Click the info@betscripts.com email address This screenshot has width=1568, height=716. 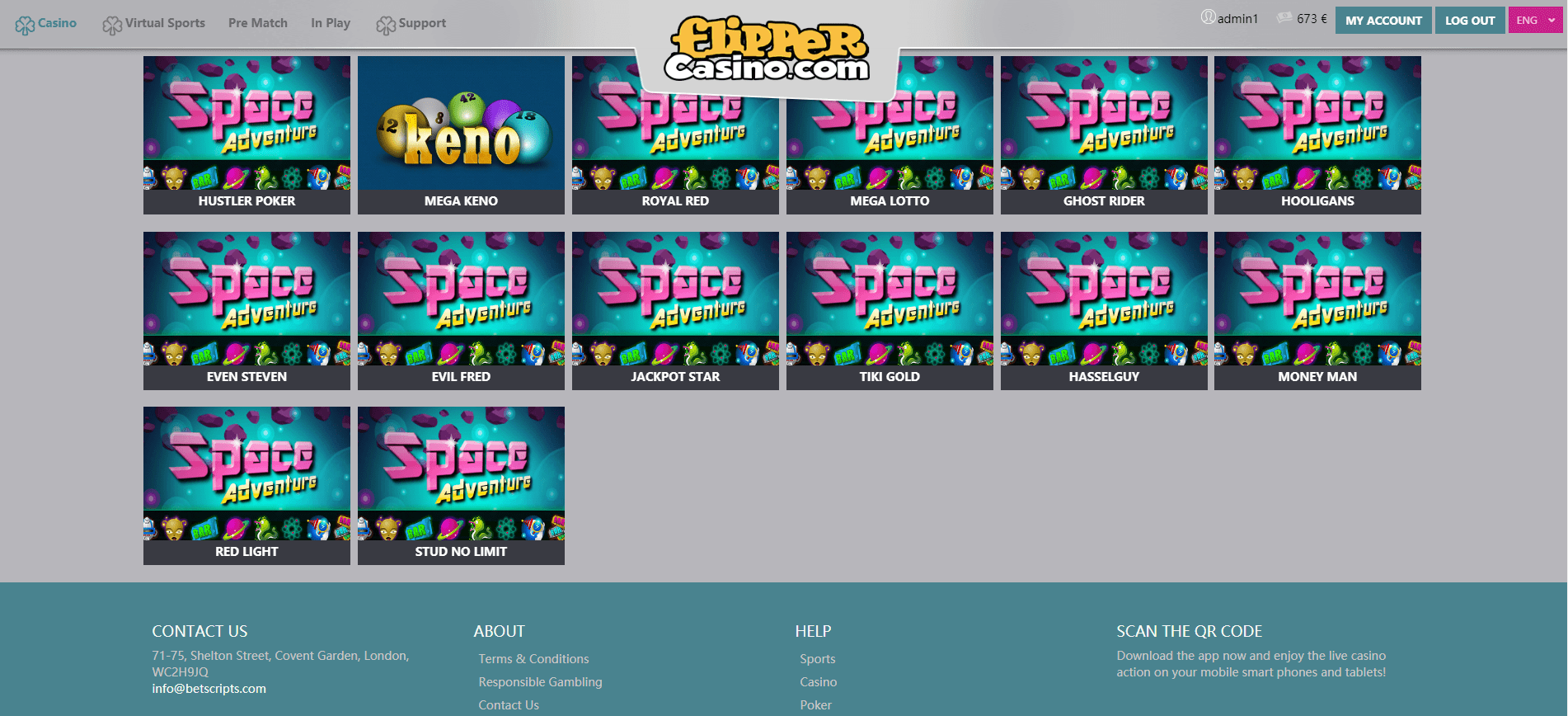coord(209,689)
